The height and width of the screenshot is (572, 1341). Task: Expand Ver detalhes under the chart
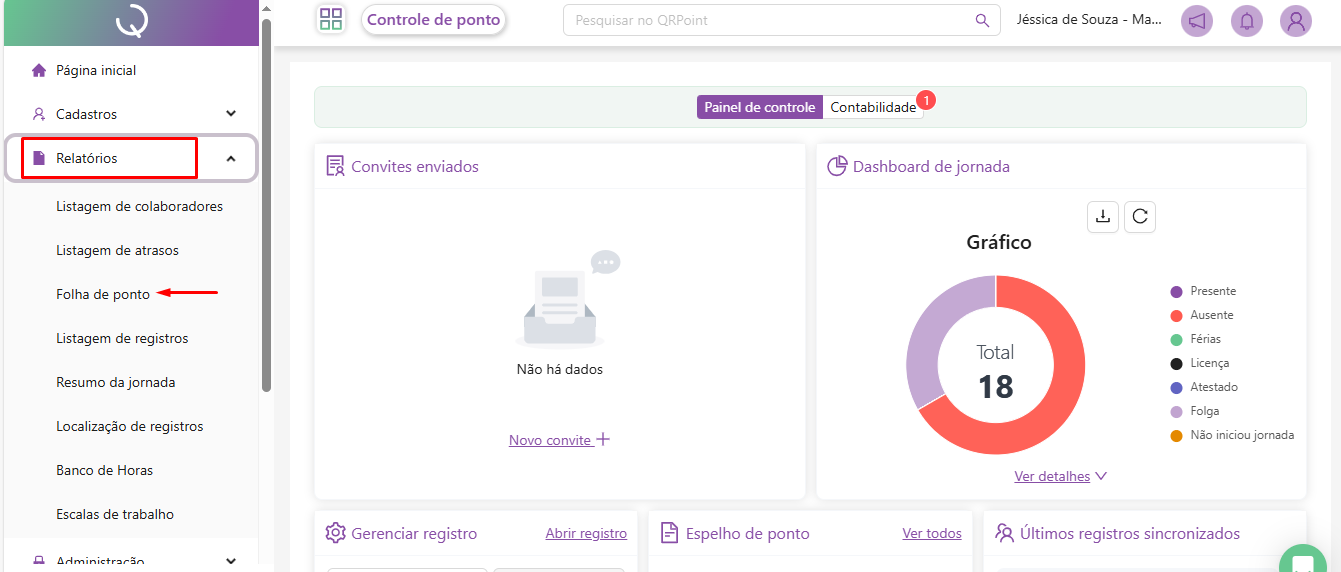(1060, 477)
